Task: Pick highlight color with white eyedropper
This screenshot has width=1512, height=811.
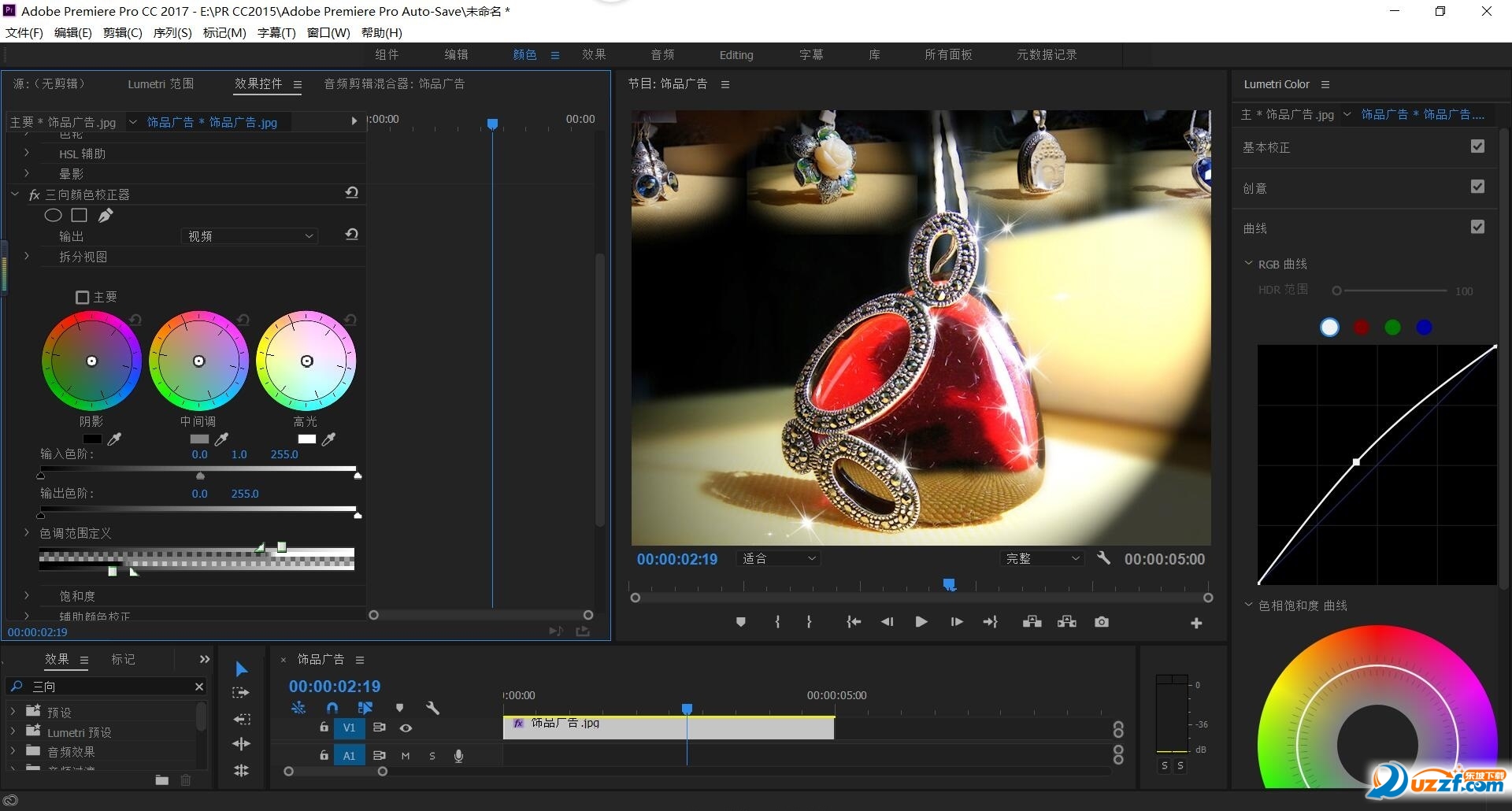Action: [x=329, y=439]
